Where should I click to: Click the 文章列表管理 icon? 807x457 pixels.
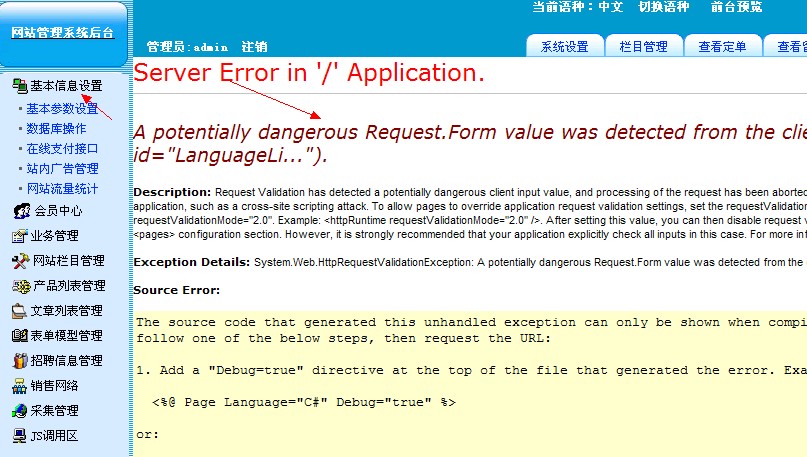(19, 311)
